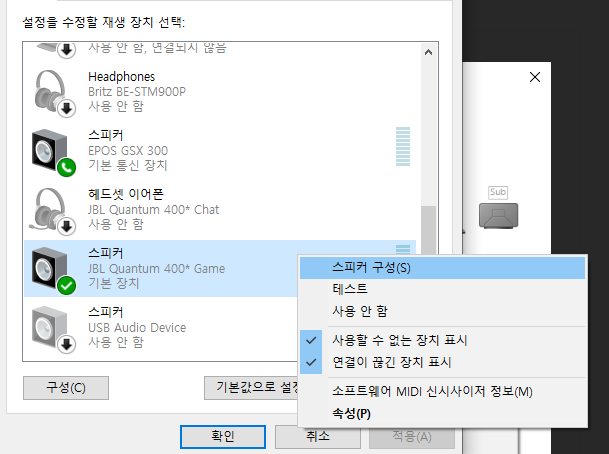Click the JBL Quantum 400 Game speaker icon
This screenshot has width=609, height=454.
(54, 270)
